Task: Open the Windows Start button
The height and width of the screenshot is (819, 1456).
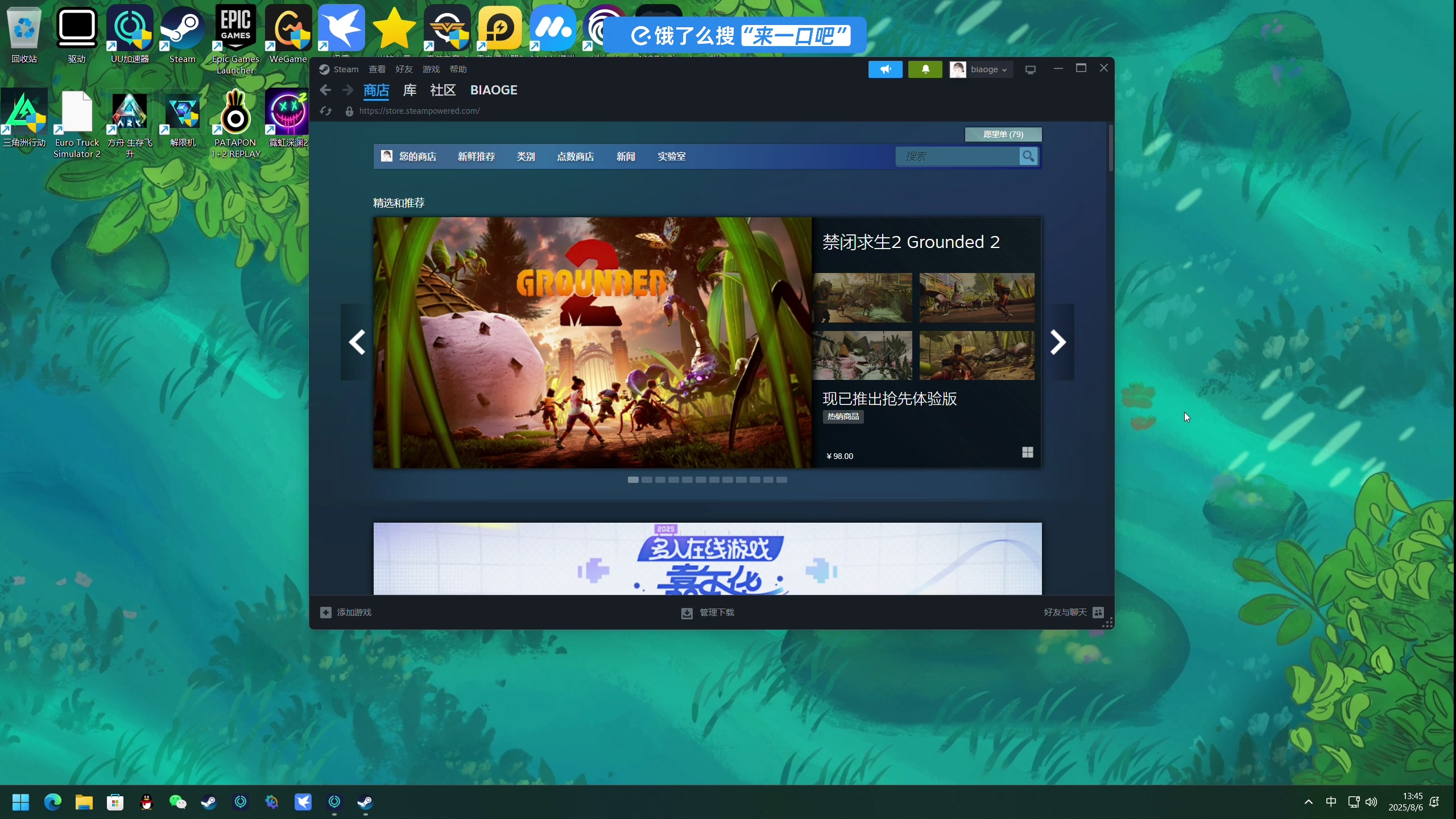Action: coord(21,802)
